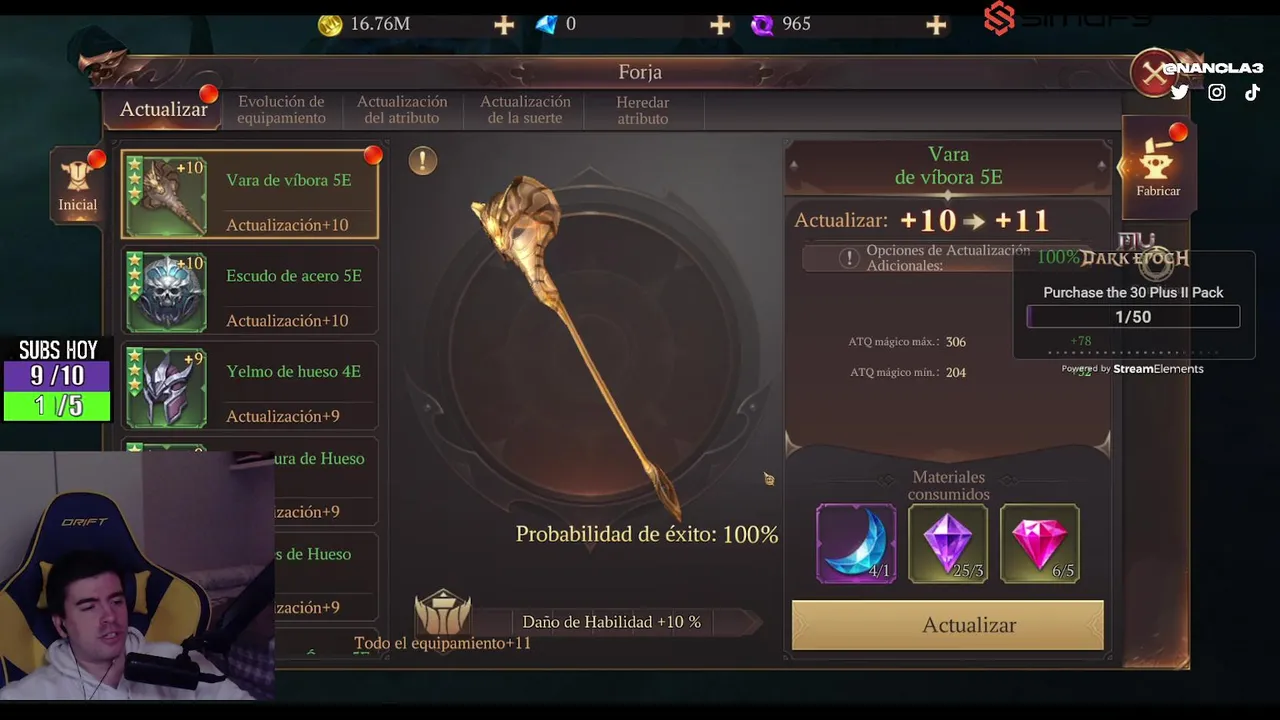Select the blue crescent moon material
This screenshot has width=1280, height=720.
856,543
